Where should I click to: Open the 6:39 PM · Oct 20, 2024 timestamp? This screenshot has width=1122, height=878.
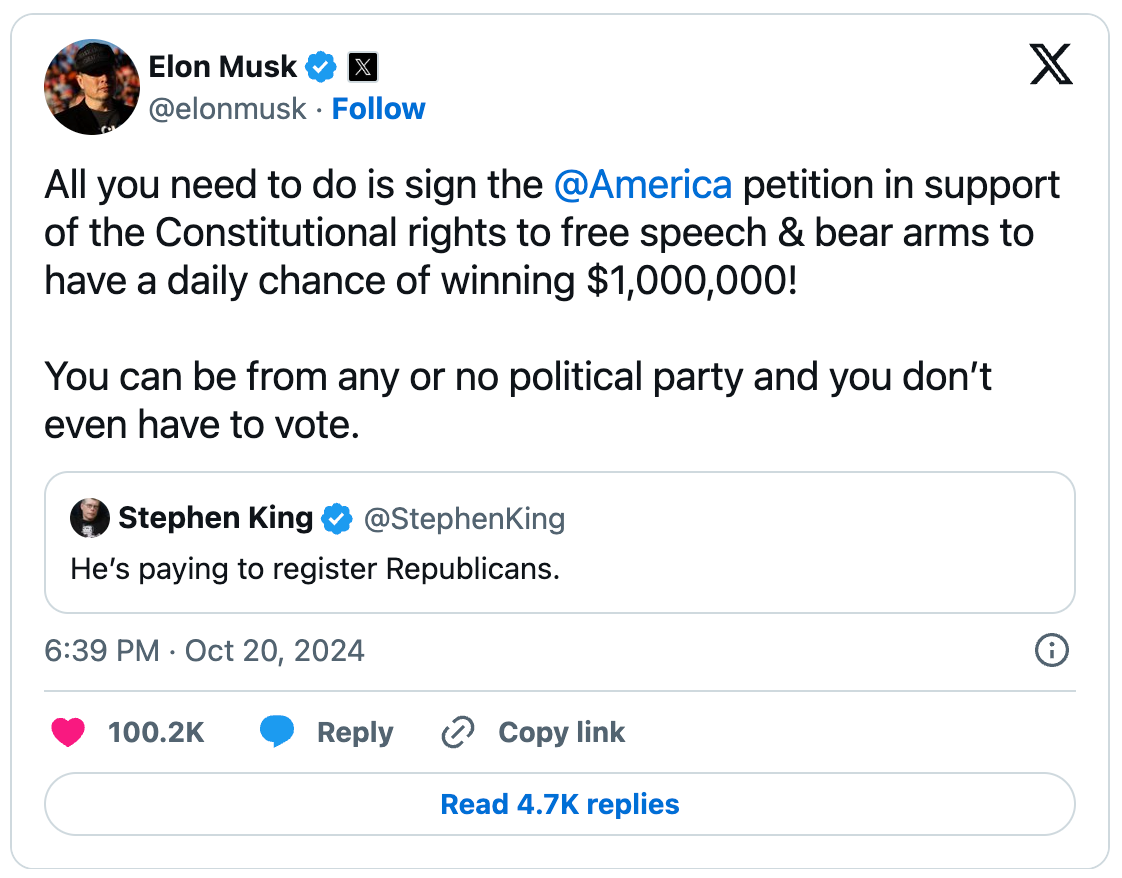pyautogui.click(x=204, y=652)
